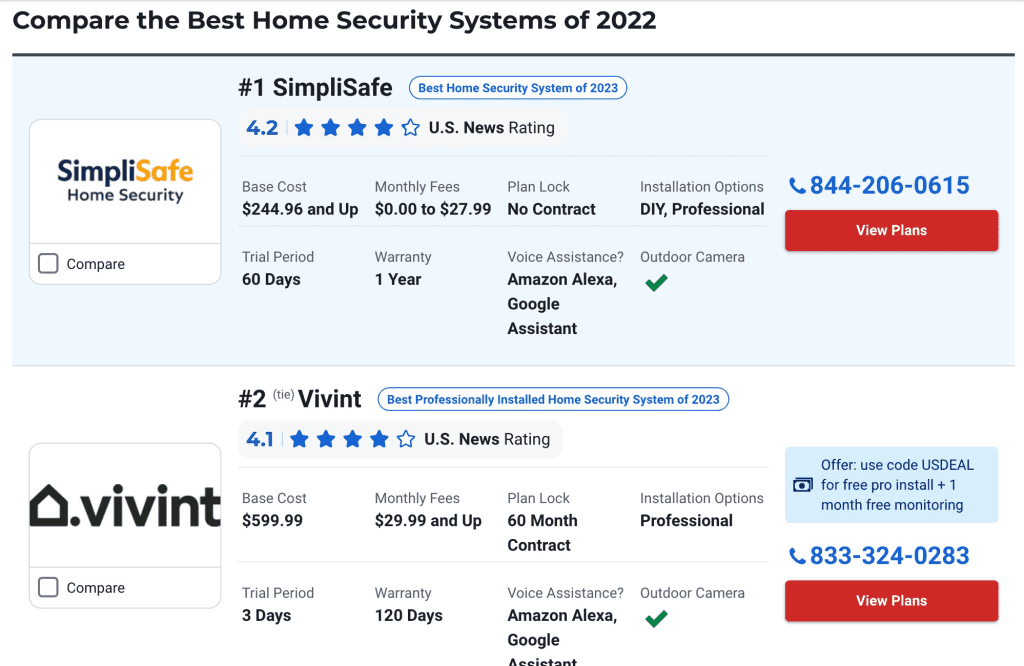Open View Plans for SimpliSafe
The width and height of the screenshot is (1024, 666).
[891, 230]
